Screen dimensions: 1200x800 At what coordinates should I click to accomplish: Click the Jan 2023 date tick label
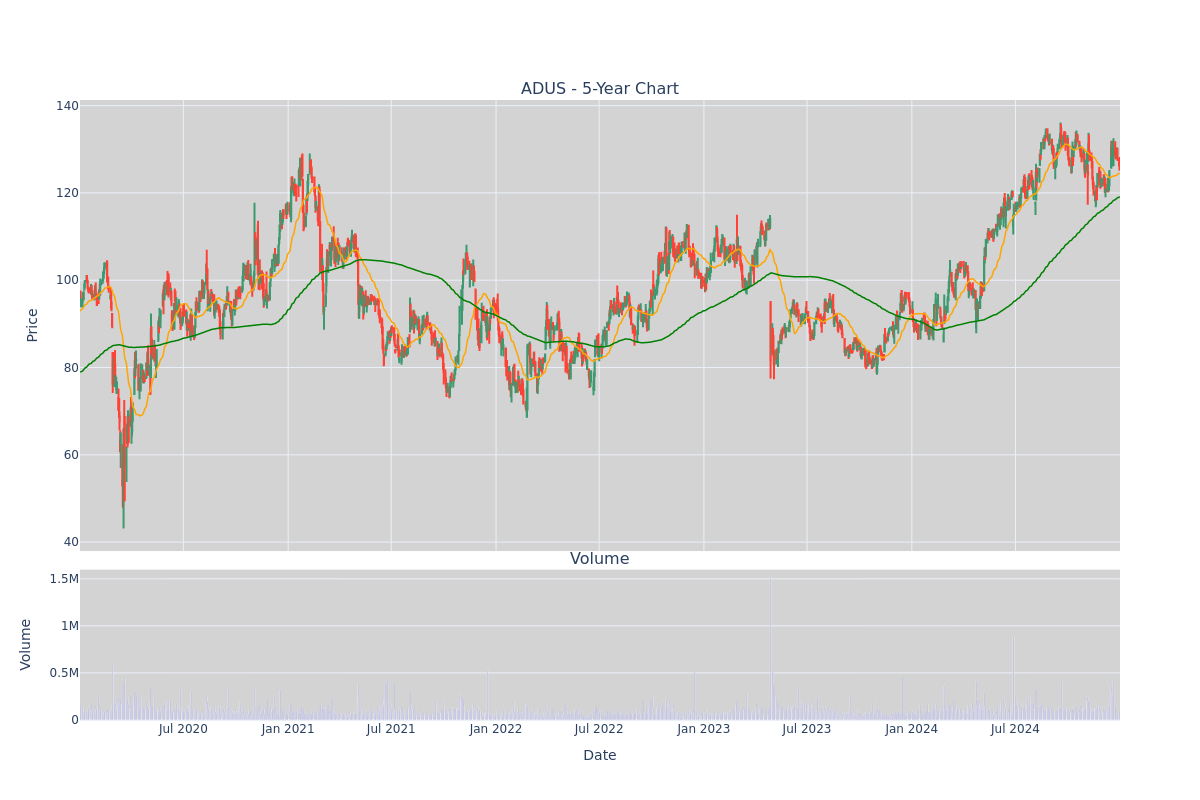[704, 729]
